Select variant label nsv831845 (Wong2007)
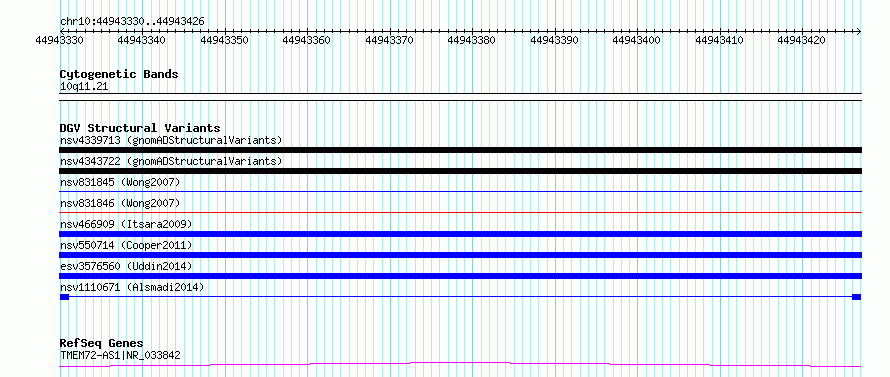The image size is (890, 377). [120, 182]
